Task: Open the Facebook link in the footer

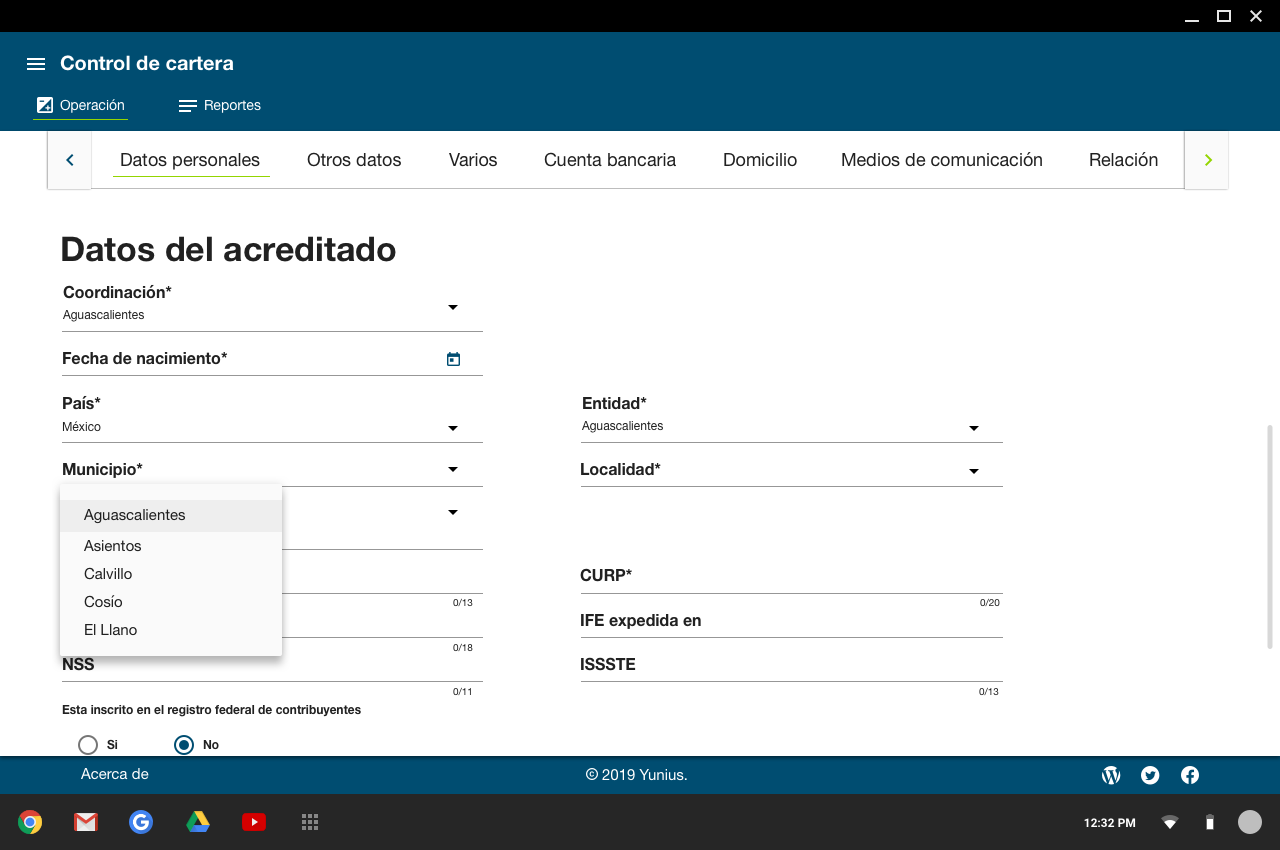Action: pyautogui.click(x=1190, y=775)
